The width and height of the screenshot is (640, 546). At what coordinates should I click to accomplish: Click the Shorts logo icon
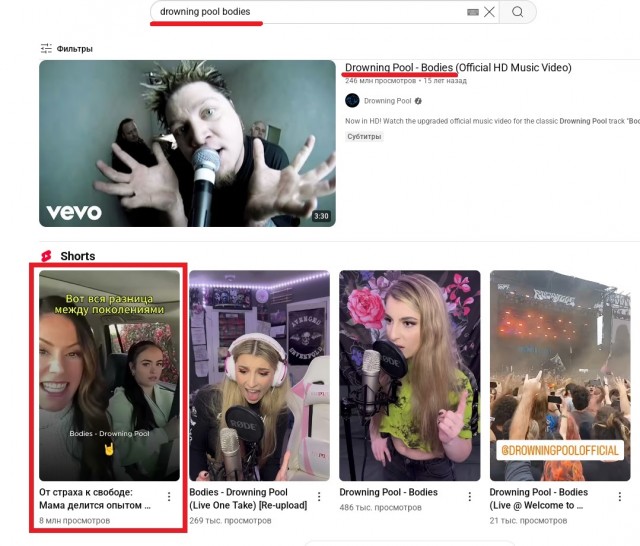point(46,256)
